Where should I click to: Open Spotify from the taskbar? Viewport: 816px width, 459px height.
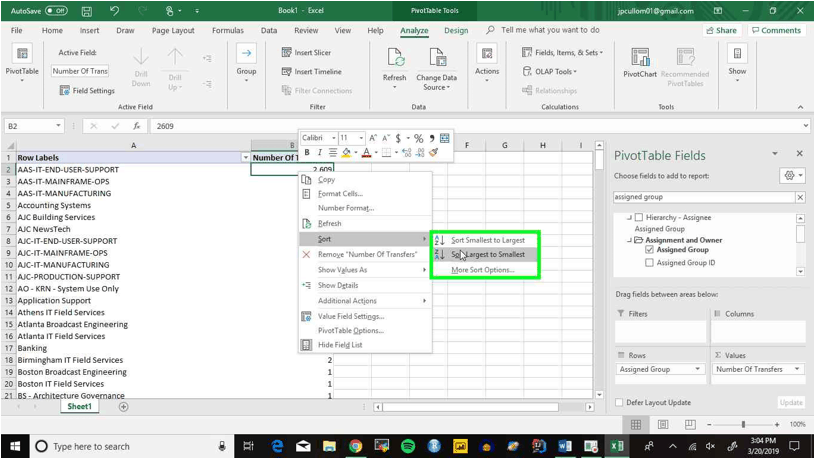(408, 446)
